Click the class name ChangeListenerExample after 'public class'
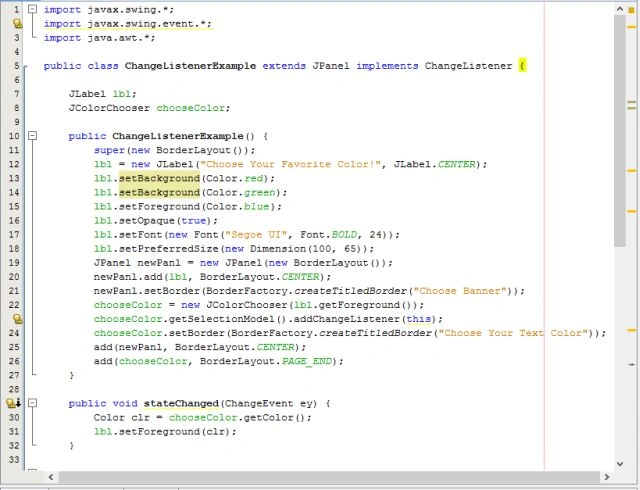This screenshot has height=490, width=640. pyautogui.click(x=190, y=66)
